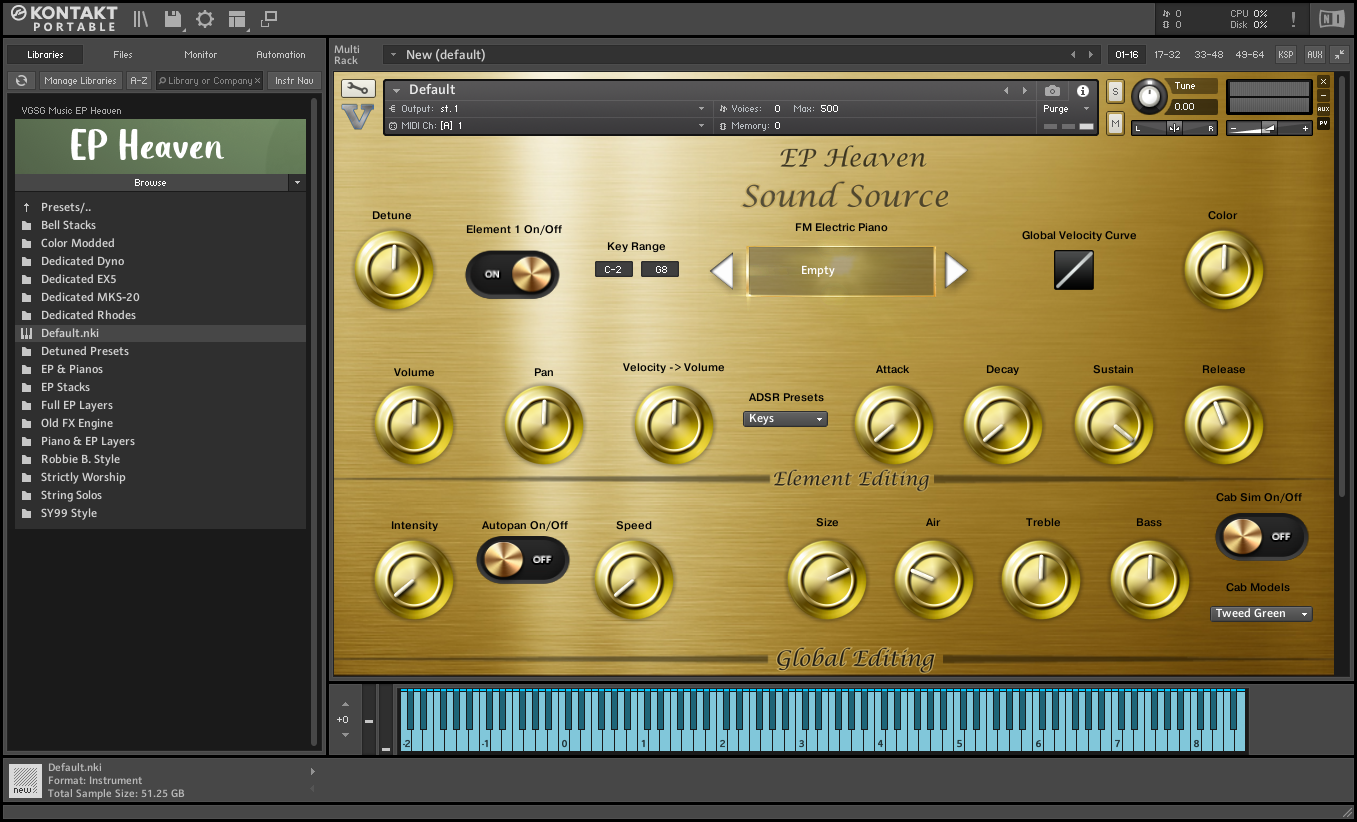Click the C-2 key range low button

click(x=614, y=269)
